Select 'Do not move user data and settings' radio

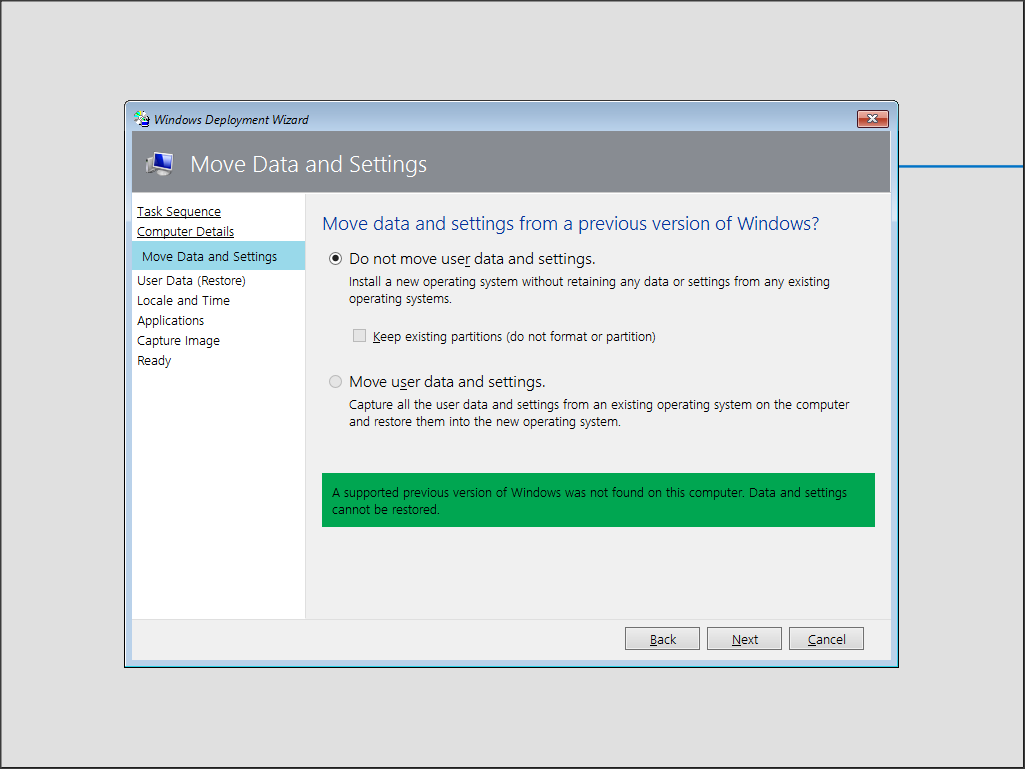[x=336, y=259]
